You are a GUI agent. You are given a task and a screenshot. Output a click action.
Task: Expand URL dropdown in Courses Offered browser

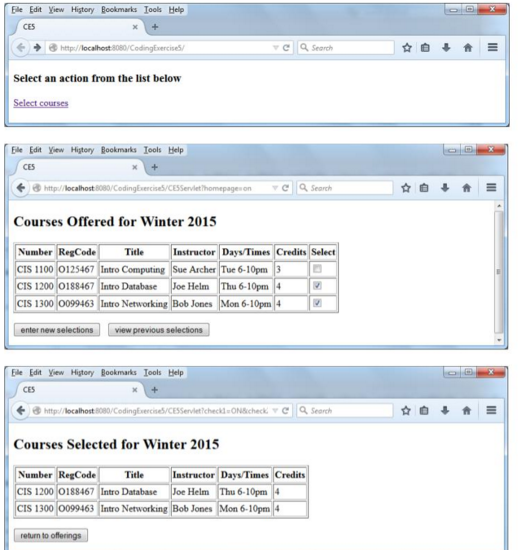pos(275,188)
